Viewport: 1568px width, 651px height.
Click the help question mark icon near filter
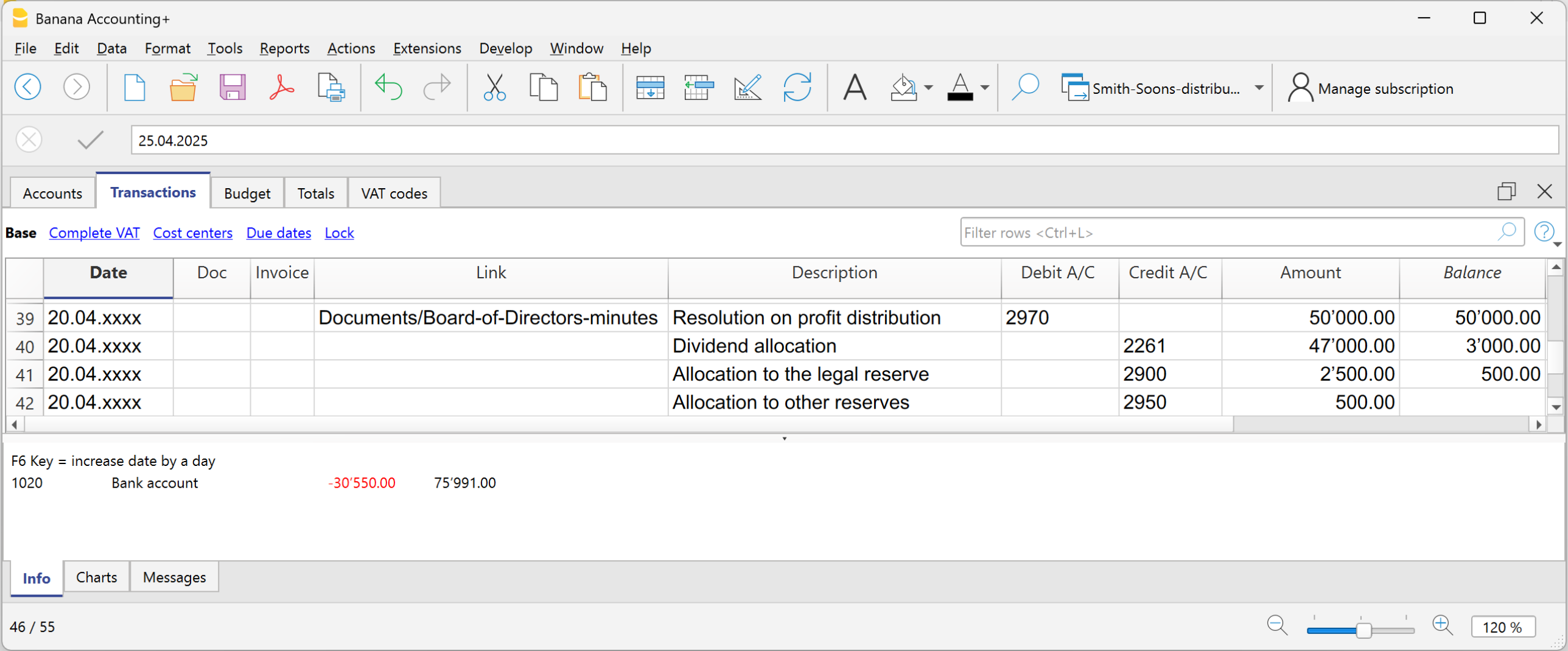[1544, 231]
